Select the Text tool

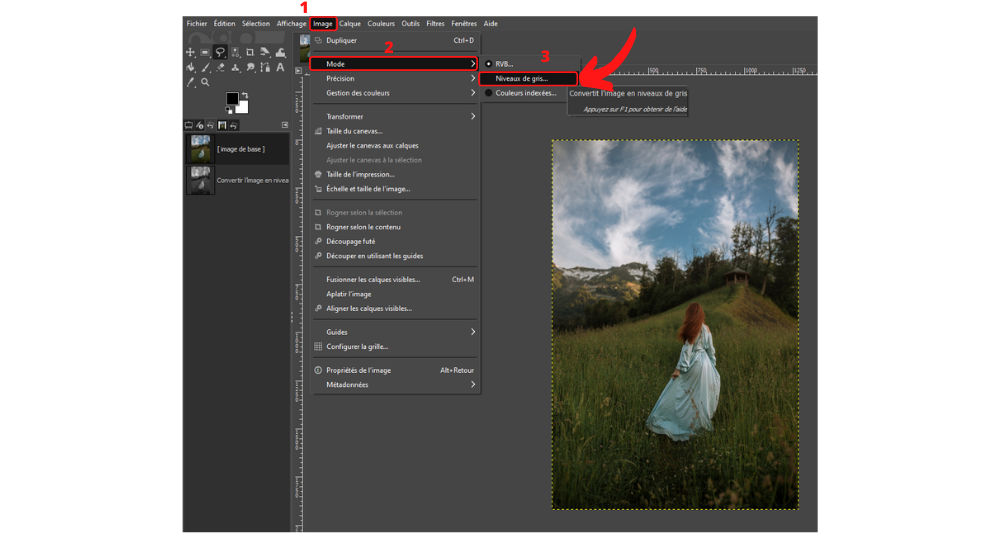tap(281, 67)
